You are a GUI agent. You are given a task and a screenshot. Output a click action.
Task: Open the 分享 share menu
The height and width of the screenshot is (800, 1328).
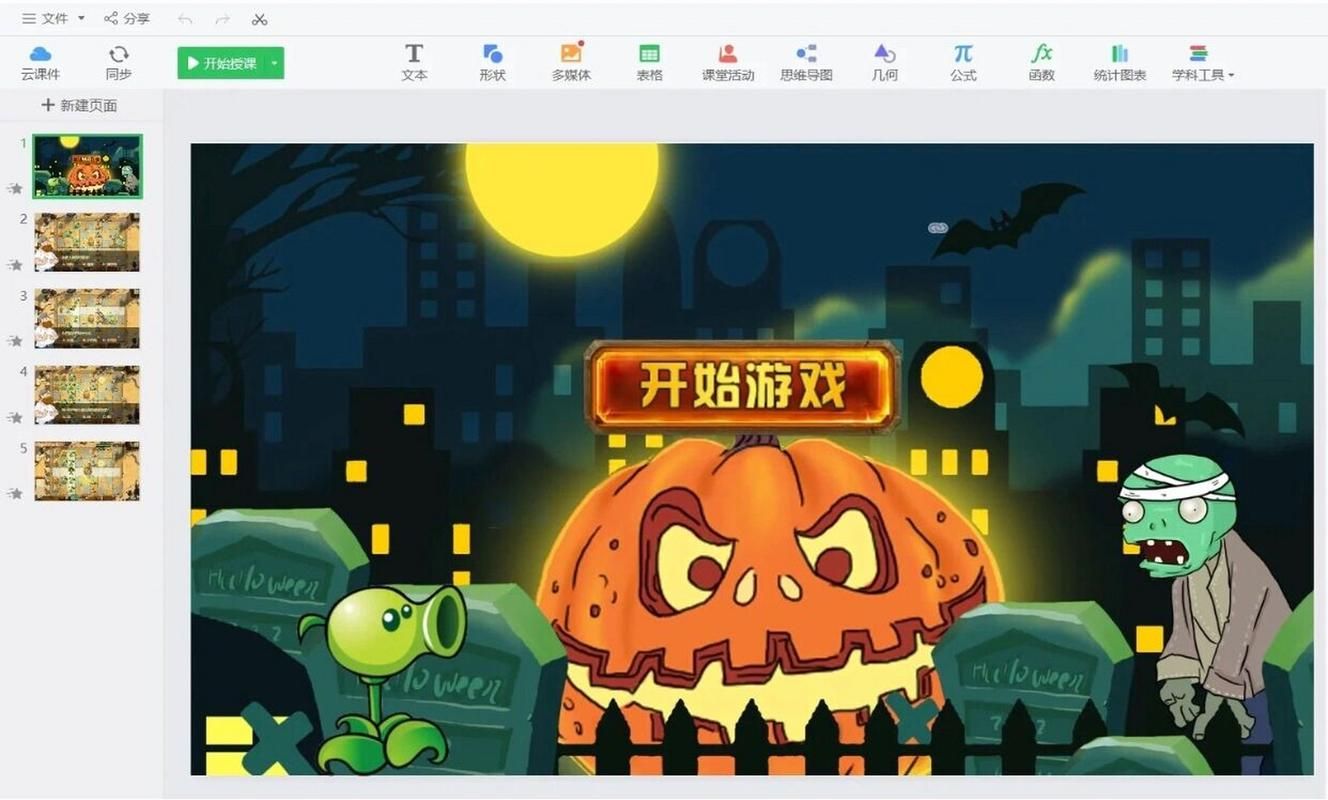[125, 17]
